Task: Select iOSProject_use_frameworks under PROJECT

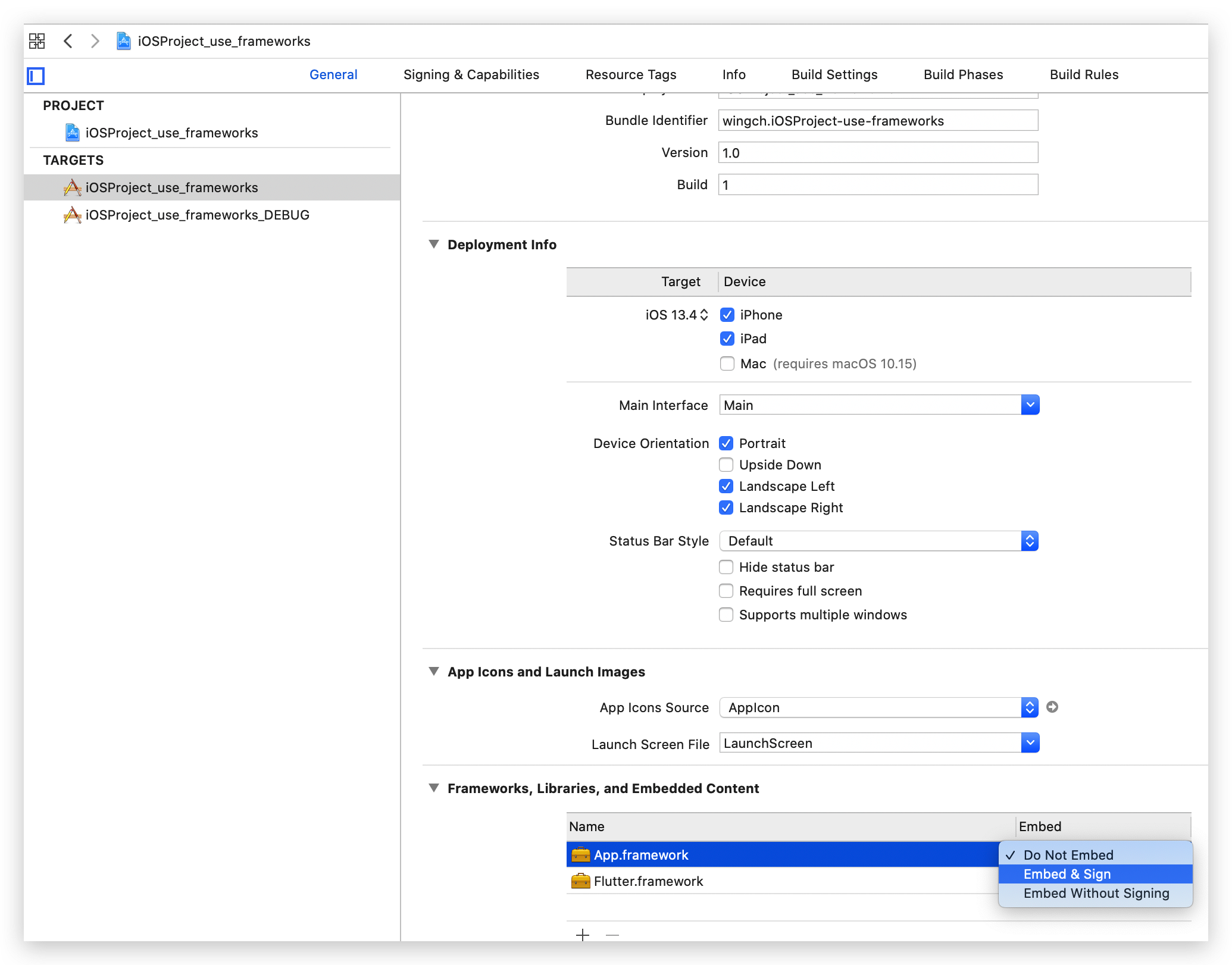Action: (211, 133)
